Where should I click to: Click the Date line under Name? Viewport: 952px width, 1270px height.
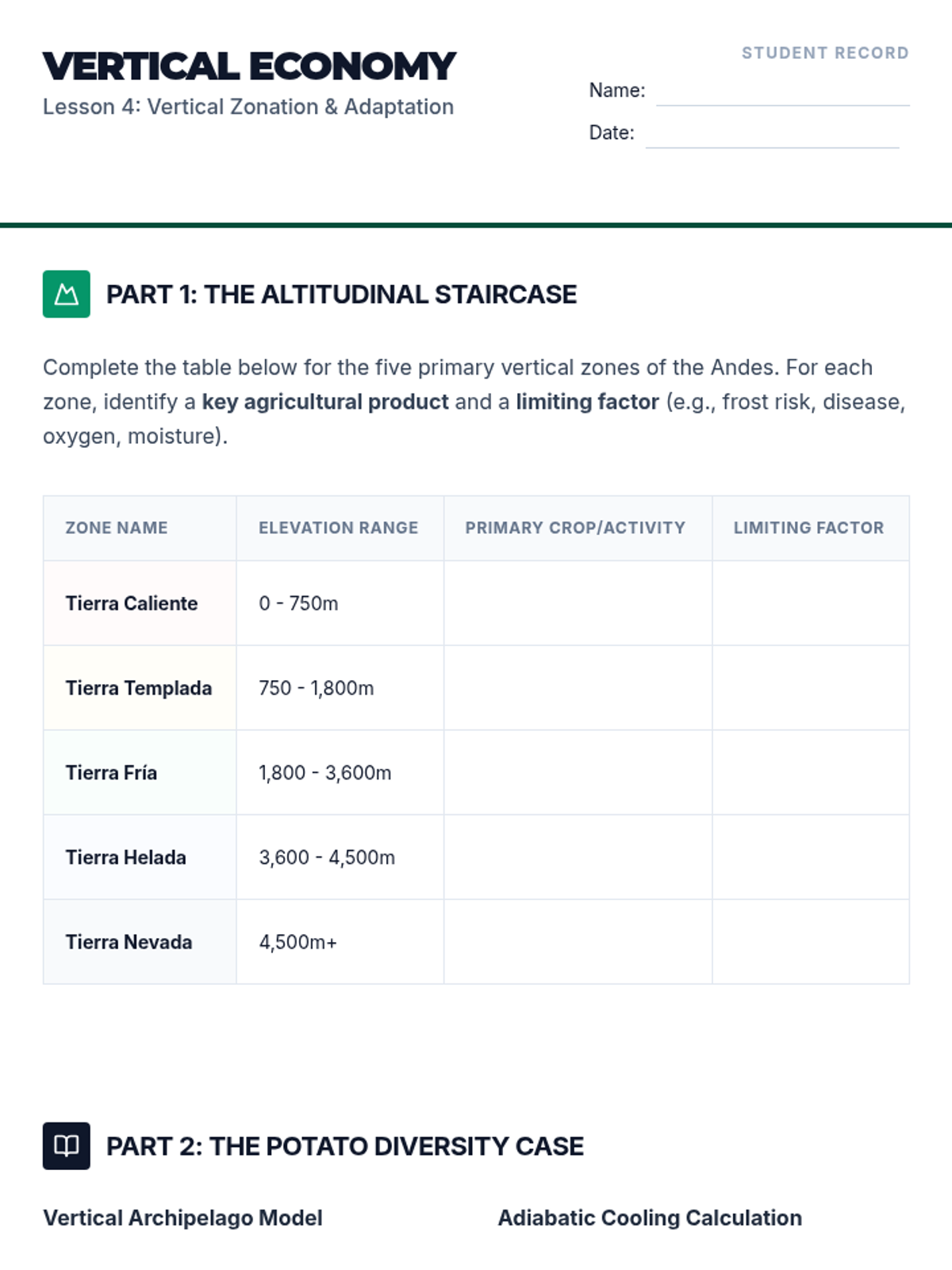click(772, 134)
